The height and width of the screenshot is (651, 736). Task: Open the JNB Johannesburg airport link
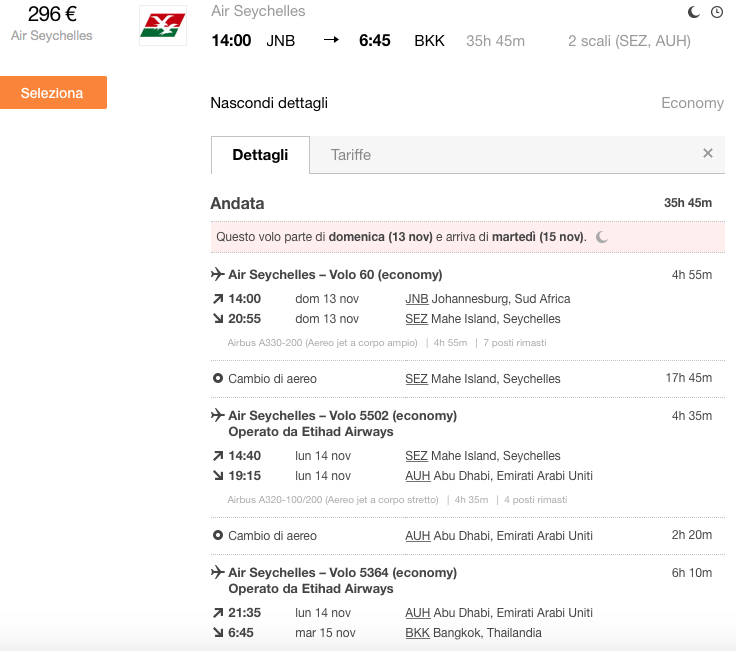(417, 299)
